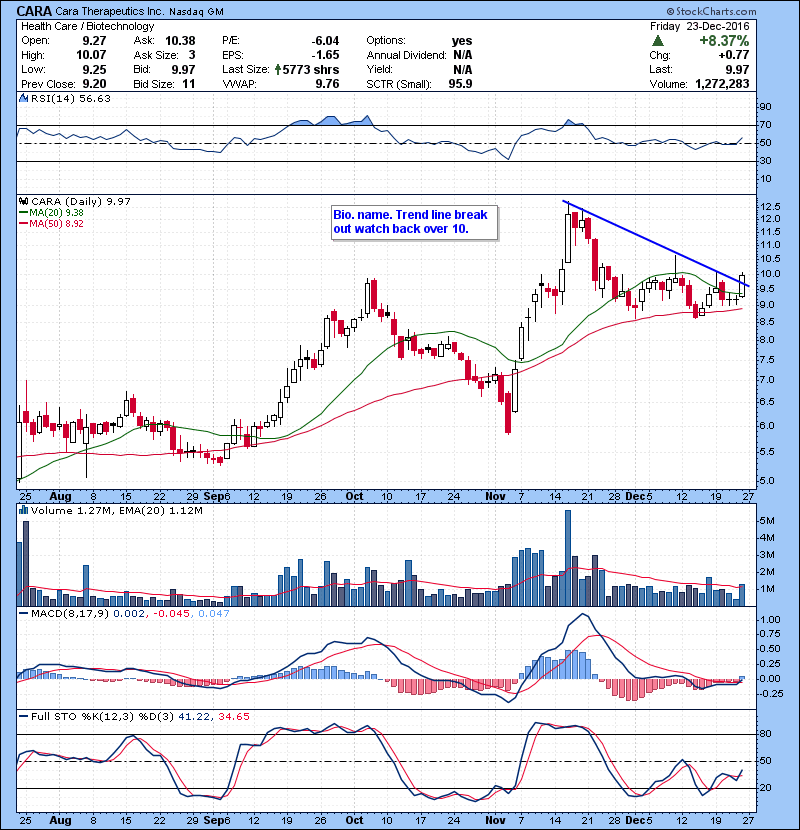800x830 pixels.
Task: Click the candlestick icon beside CARA (Daily)
Action: [x=24, y=201]
